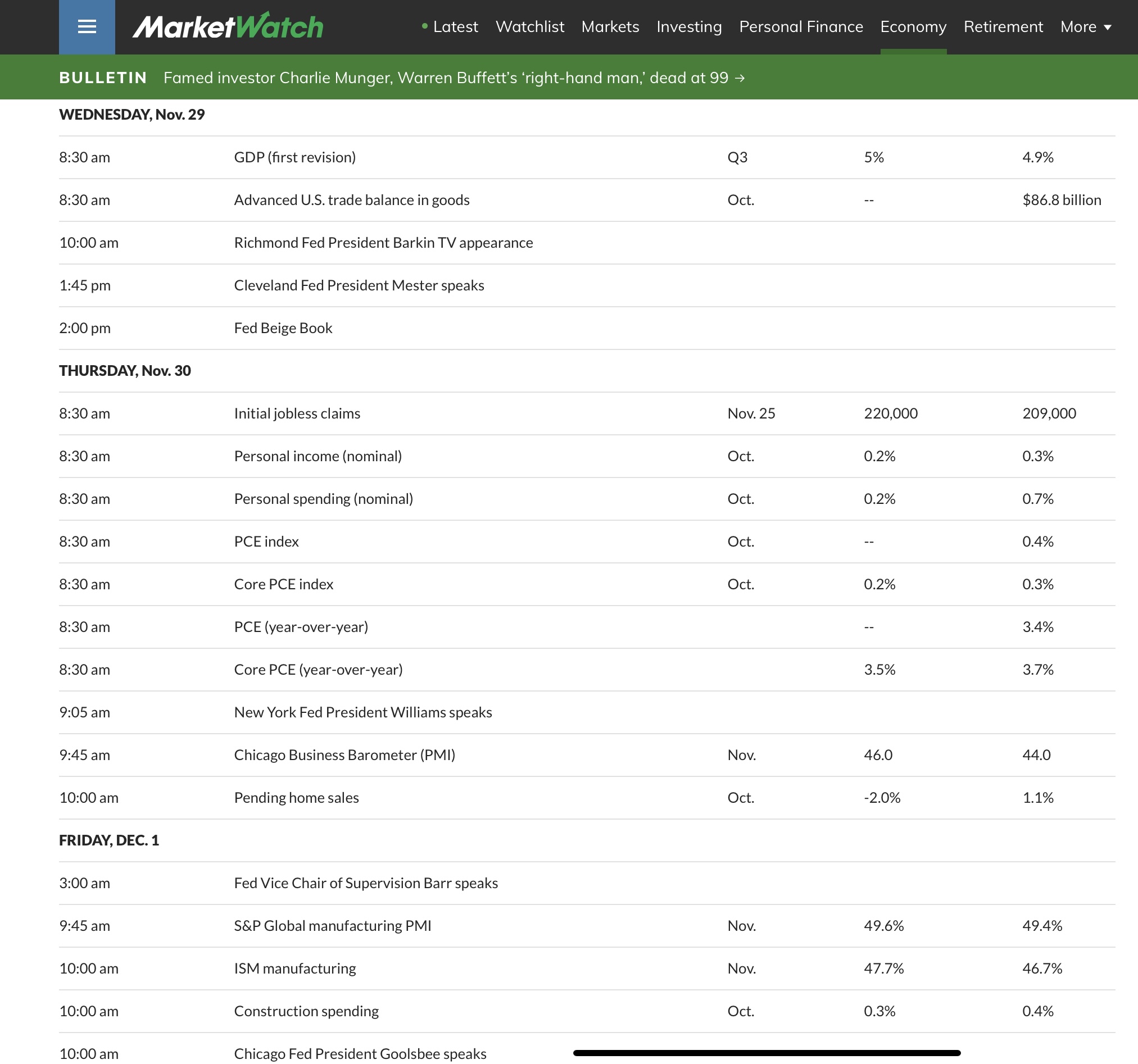Click the Fed Beige Book event
This screenshot has width=1138, height=1064.
[x=283, y=328]
